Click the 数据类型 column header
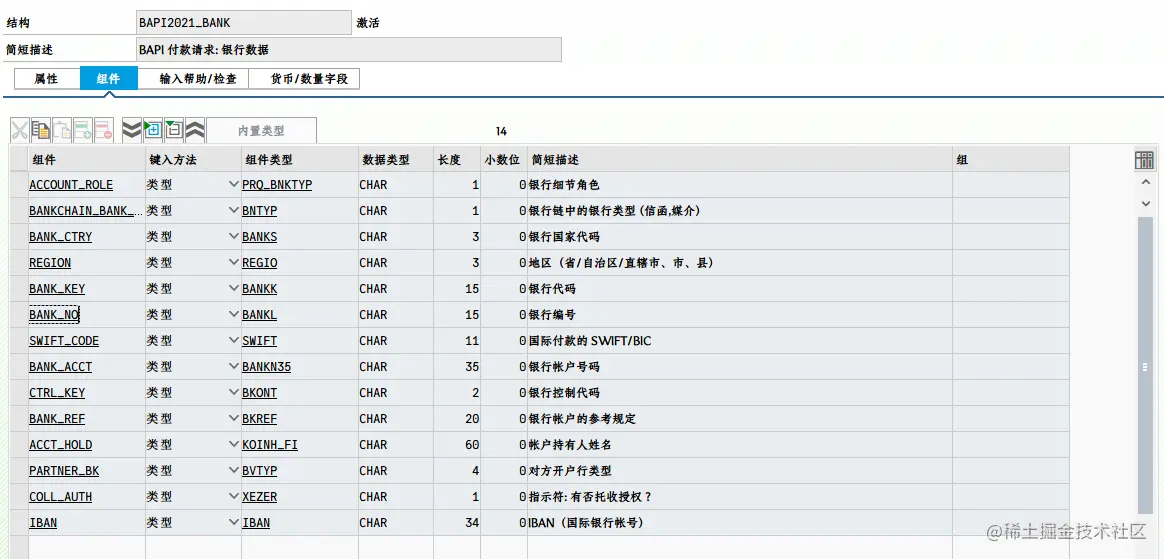Screen dimensions: 1164x559 coord(395,160)
